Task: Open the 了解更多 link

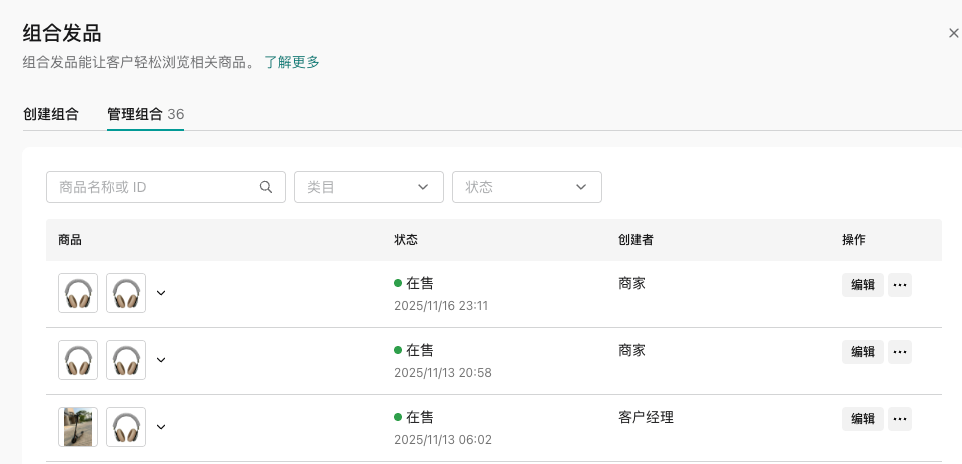Action: (x=292, y=62)
